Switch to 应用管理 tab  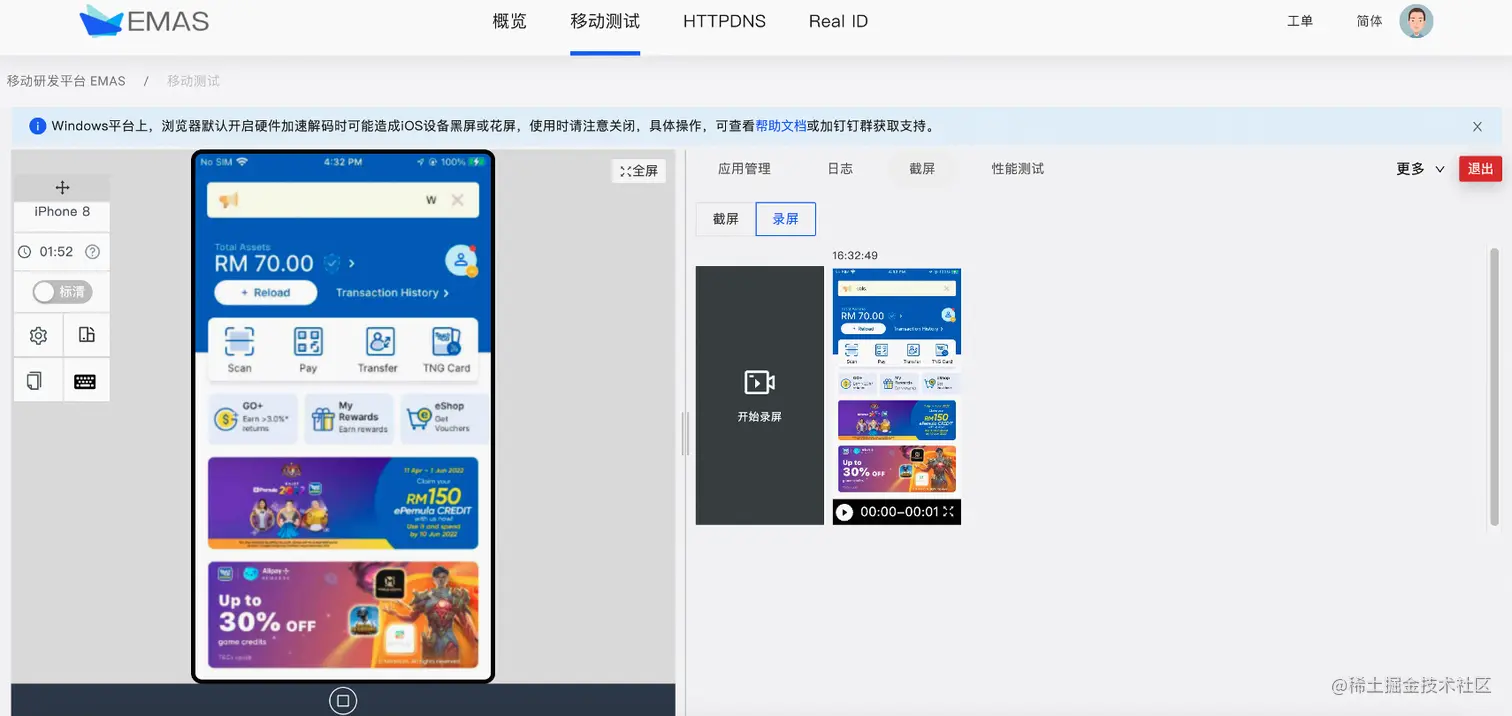point(744,169)
